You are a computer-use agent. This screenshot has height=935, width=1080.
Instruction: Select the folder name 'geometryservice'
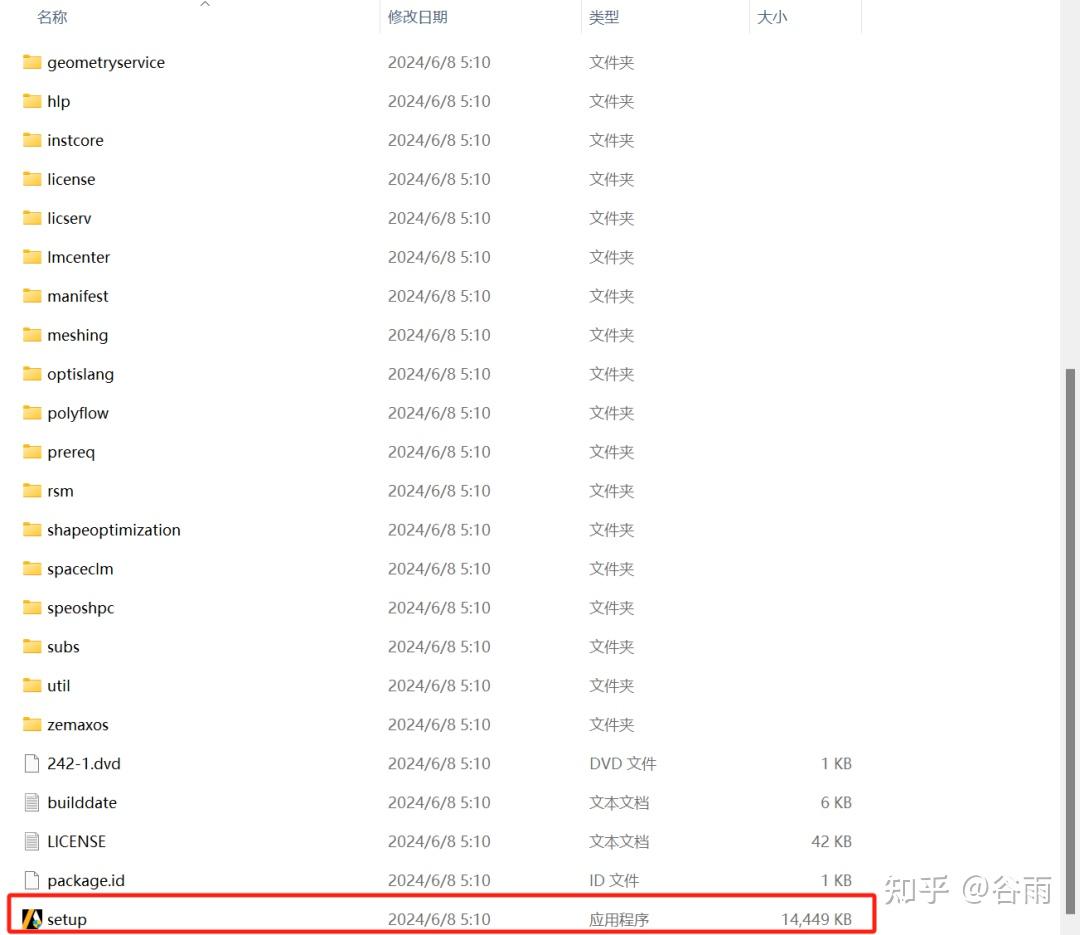pyautogui.click(x=106, y=62)
